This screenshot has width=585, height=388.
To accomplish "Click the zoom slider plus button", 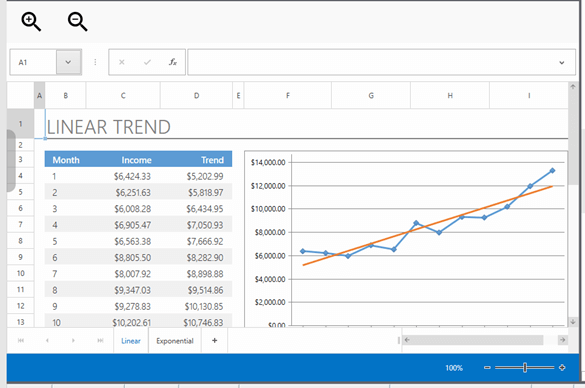I will pyautogui.click(x=562, y=367).
